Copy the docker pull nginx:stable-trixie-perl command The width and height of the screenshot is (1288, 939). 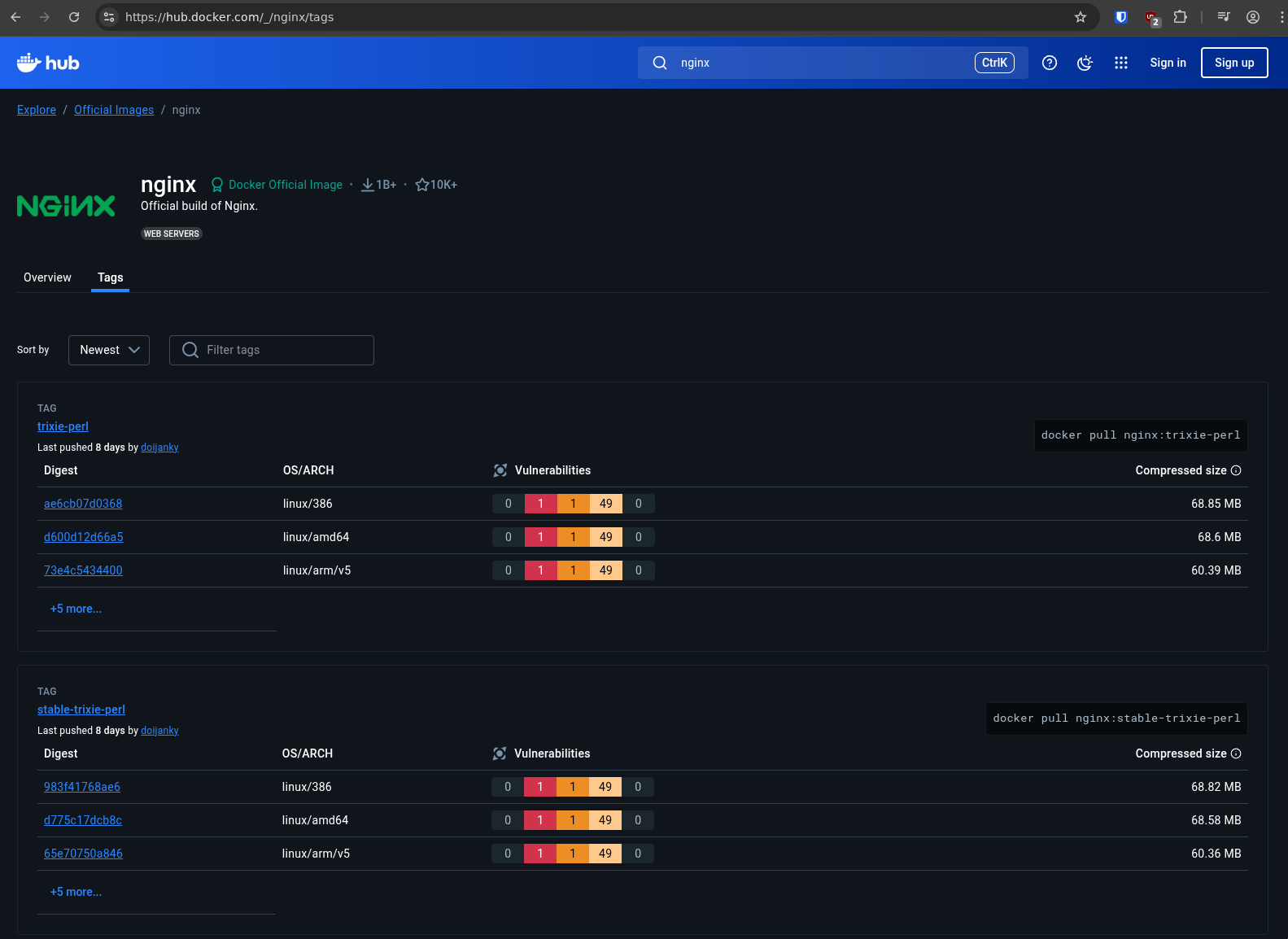(1116, 718)
